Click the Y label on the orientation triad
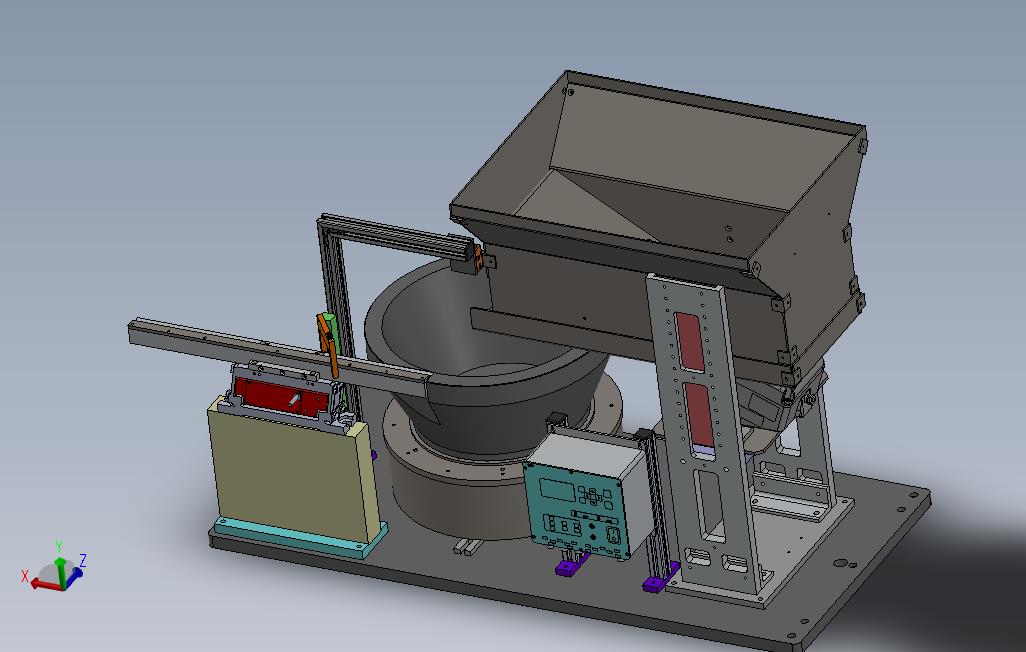This screenshot has height=652, width=1026. click(x=59, y=546)
